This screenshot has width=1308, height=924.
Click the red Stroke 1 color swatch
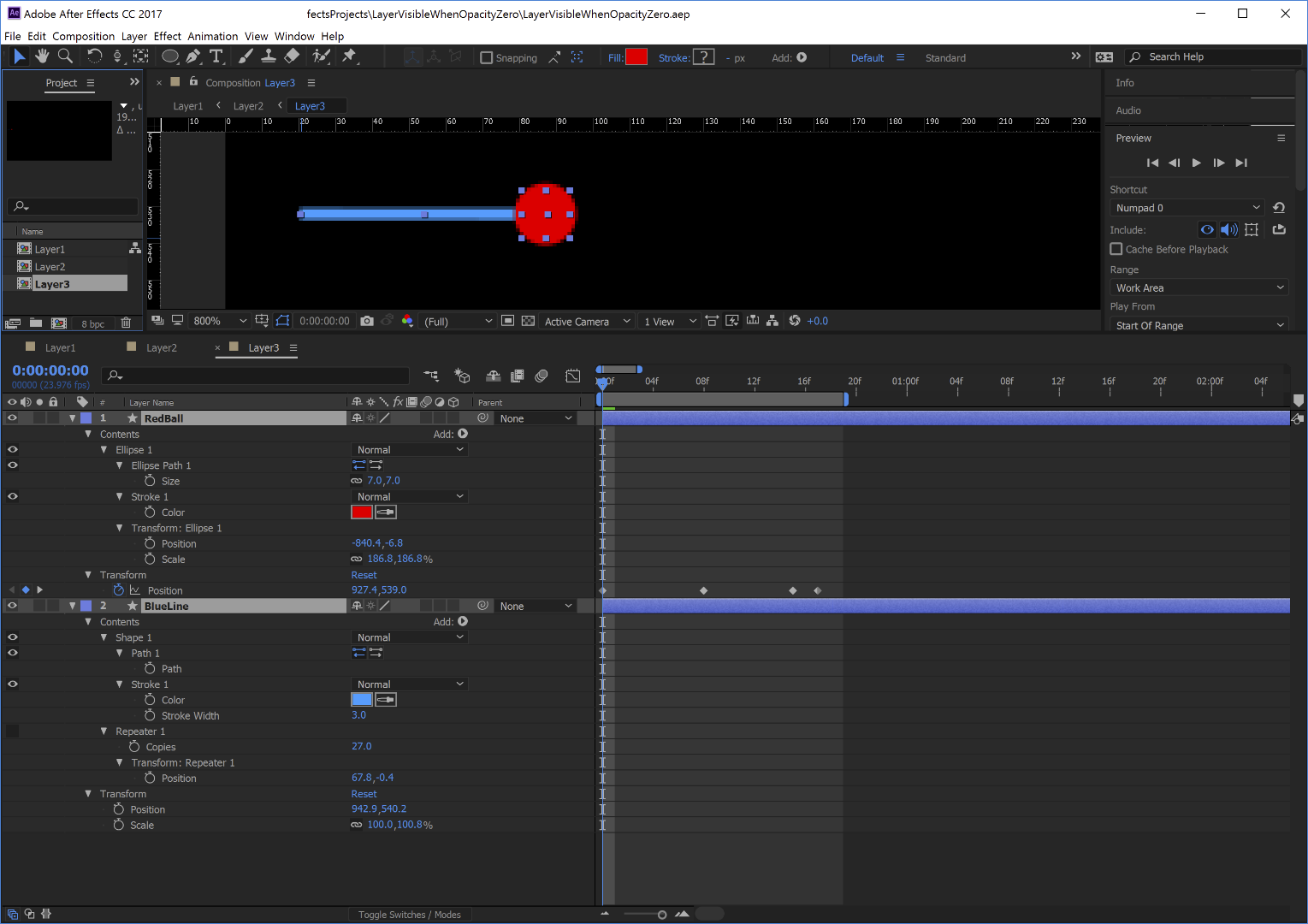coord(361,512)
